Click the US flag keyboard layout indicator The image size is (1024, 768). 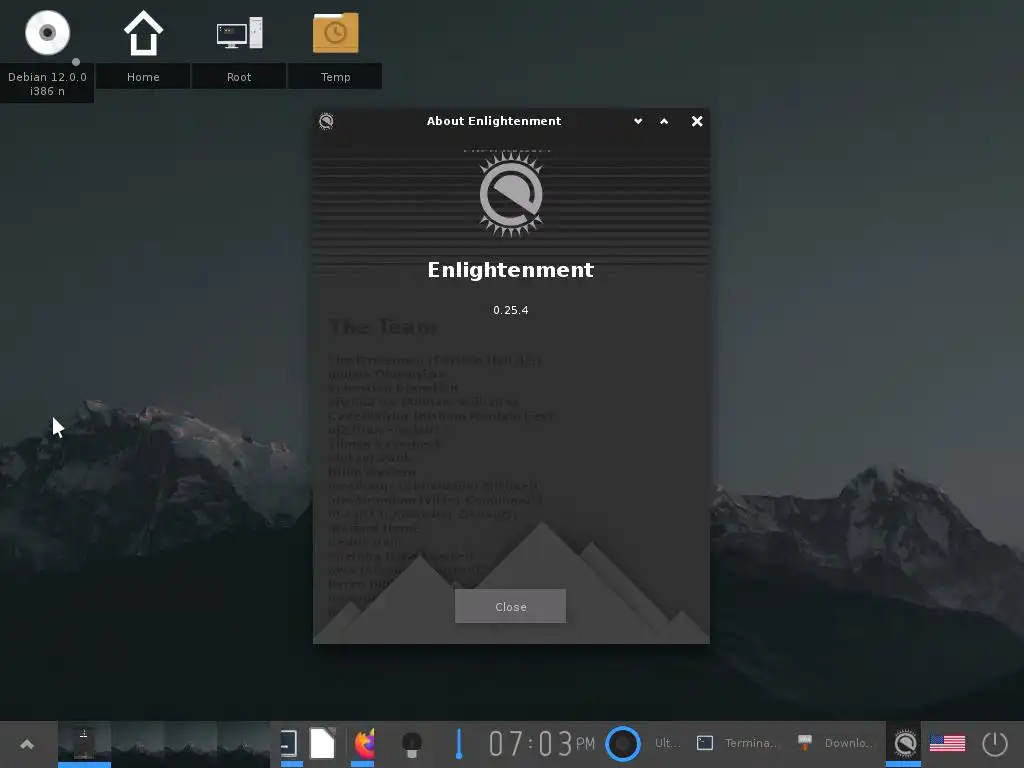tap(947, 743)
